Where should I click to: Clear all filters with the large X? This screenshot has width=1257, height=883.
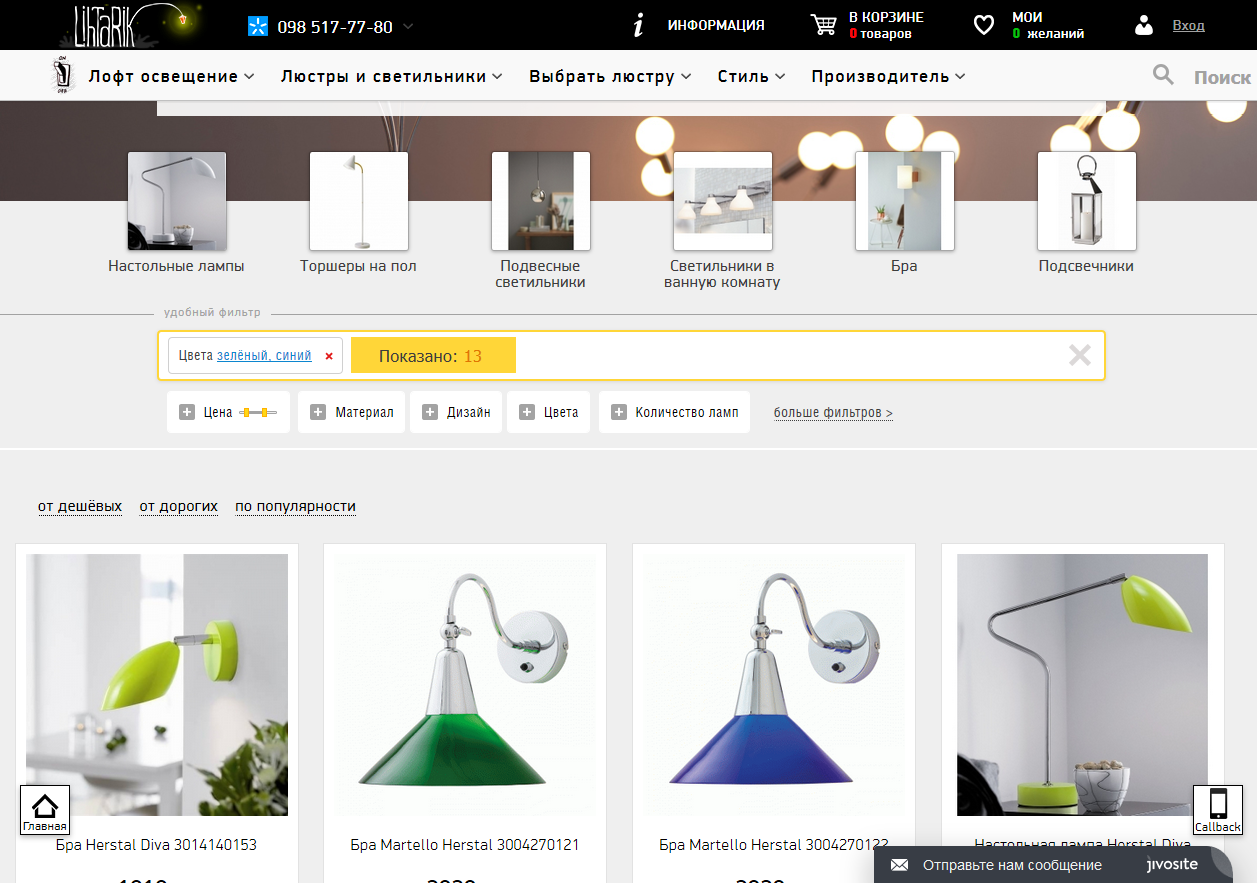pyautogui.click(x=1079, y=355)
